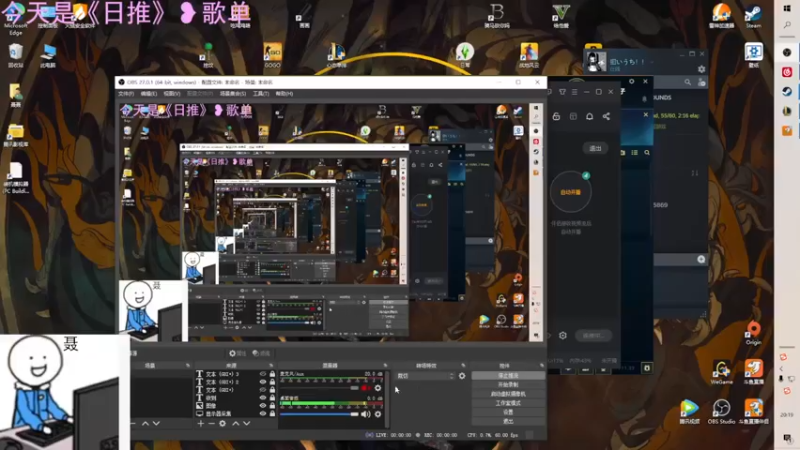Remove selected source with minus icon
The width and height of the screenshot is (800, 450).
[211, 423]
